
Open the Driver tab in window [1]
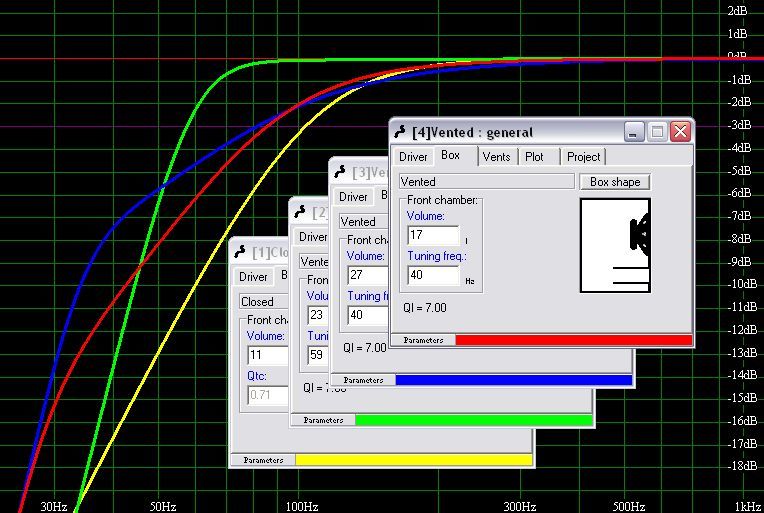pyautogui.click(x=253, y=277)
